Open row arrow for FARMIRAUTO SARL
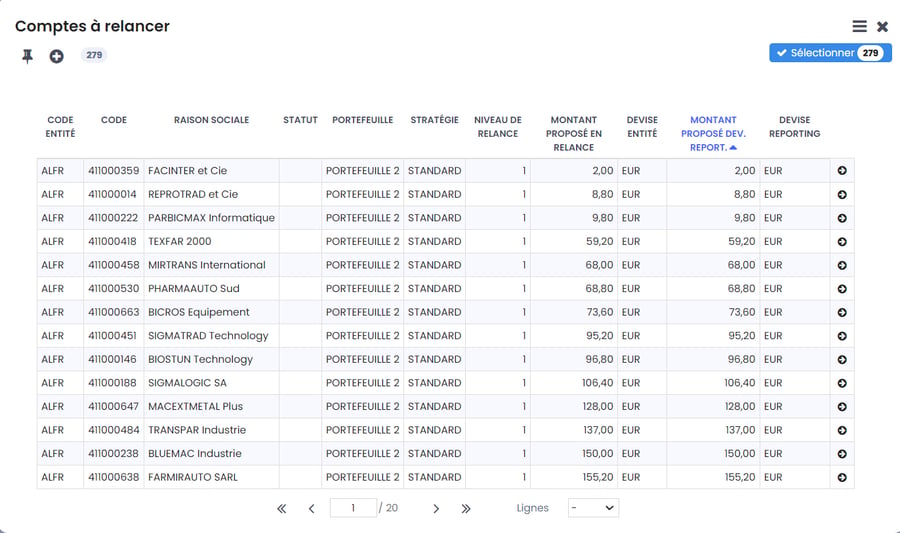 click(841, 477)
